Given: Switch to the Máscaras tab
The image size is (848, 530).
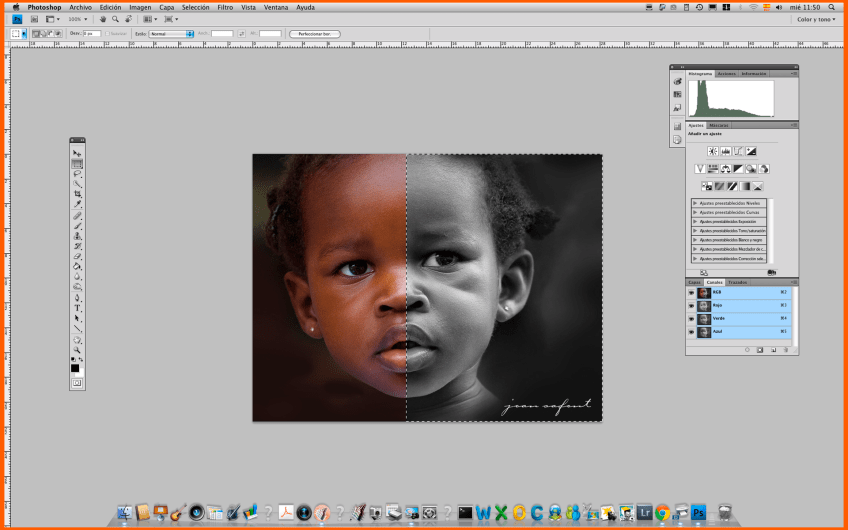Looking at the screenshot, I should click(x=719, y=125).
